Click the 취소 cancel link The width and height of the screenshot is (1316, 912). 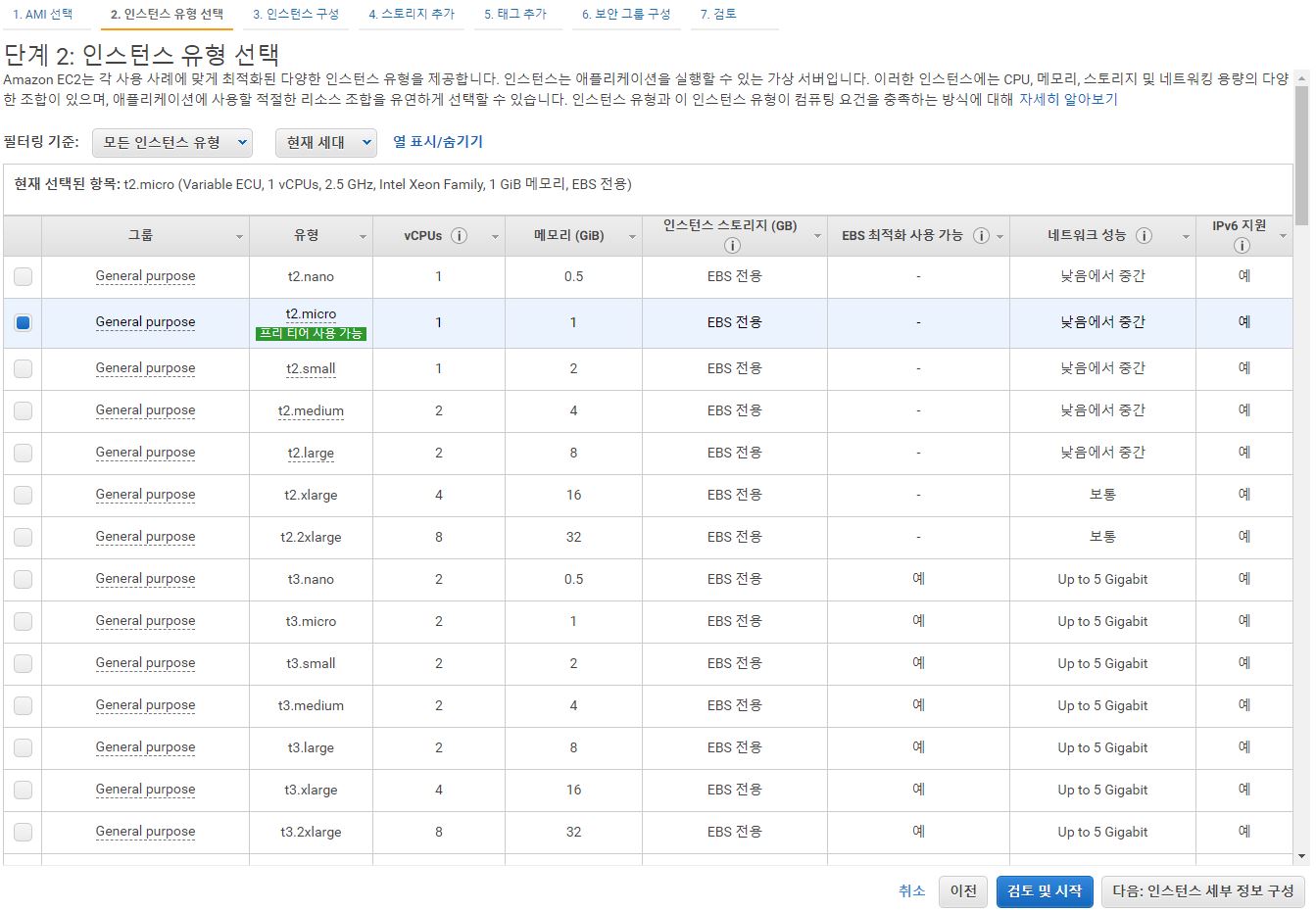click(912, 890)
